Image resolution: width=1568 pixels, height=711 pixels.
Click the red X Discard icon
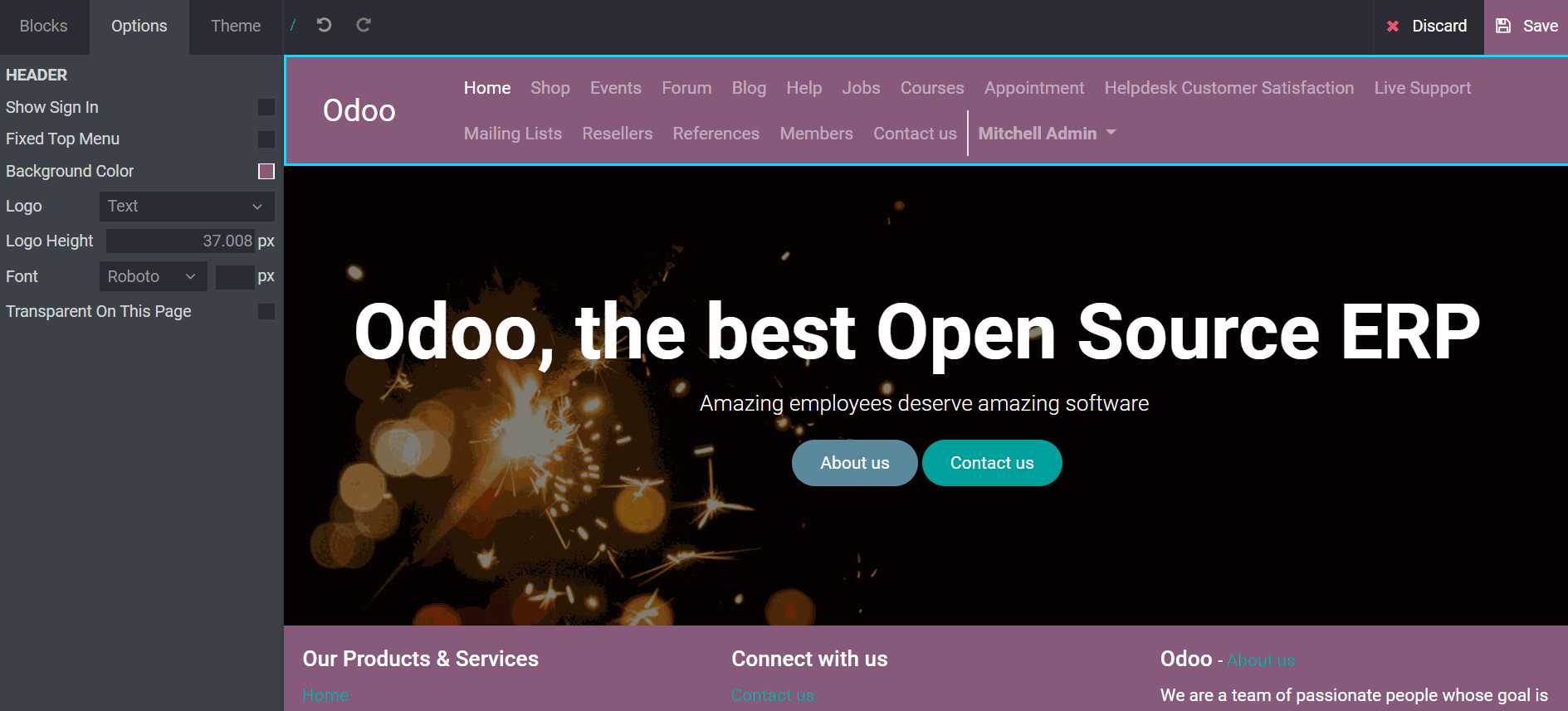click(1393, 27)
